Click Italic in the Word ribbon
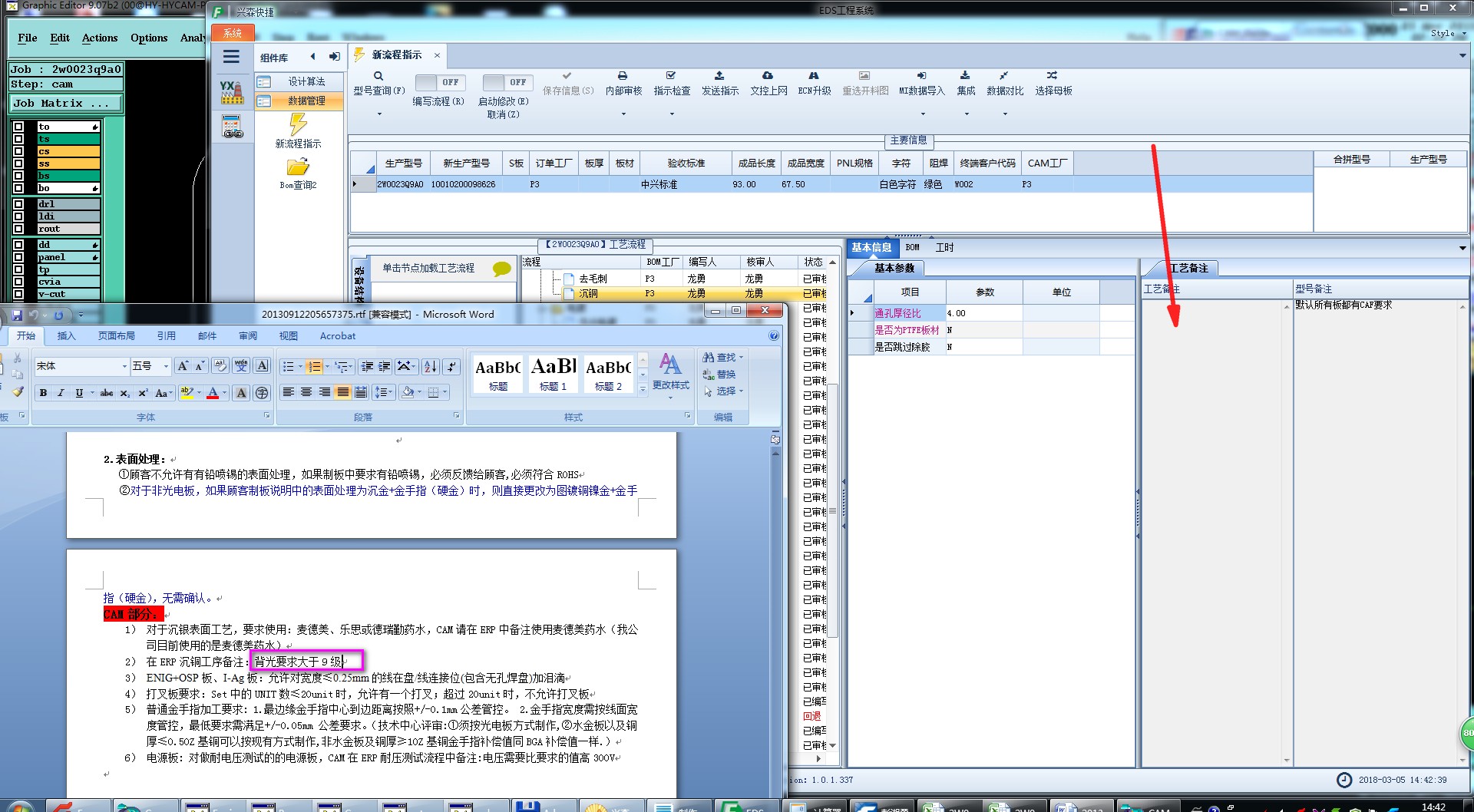The image size is (1474, 812). (61, 393)
